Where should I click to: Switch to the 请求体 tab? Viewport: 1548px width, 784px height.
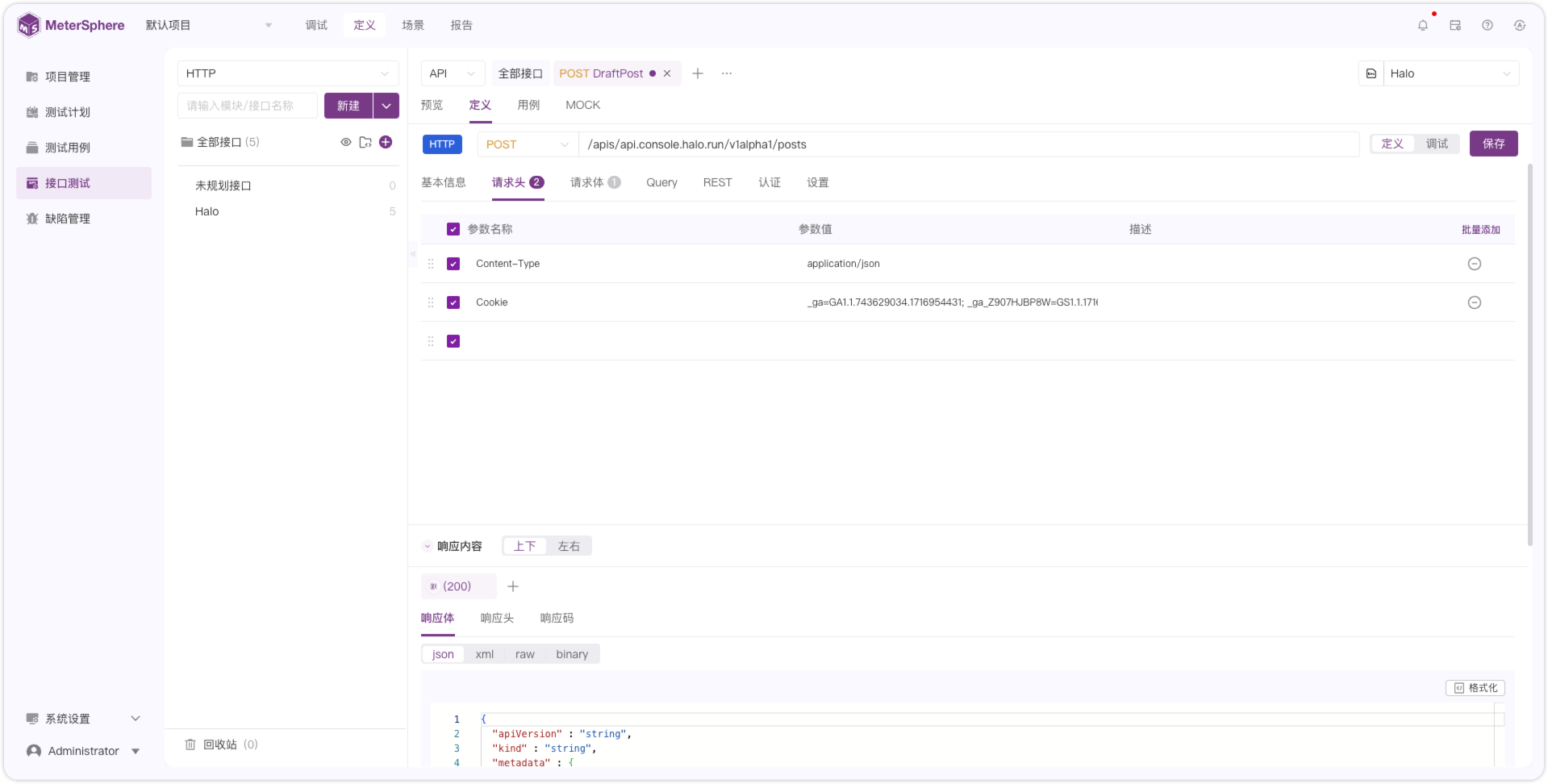point(595,182)
